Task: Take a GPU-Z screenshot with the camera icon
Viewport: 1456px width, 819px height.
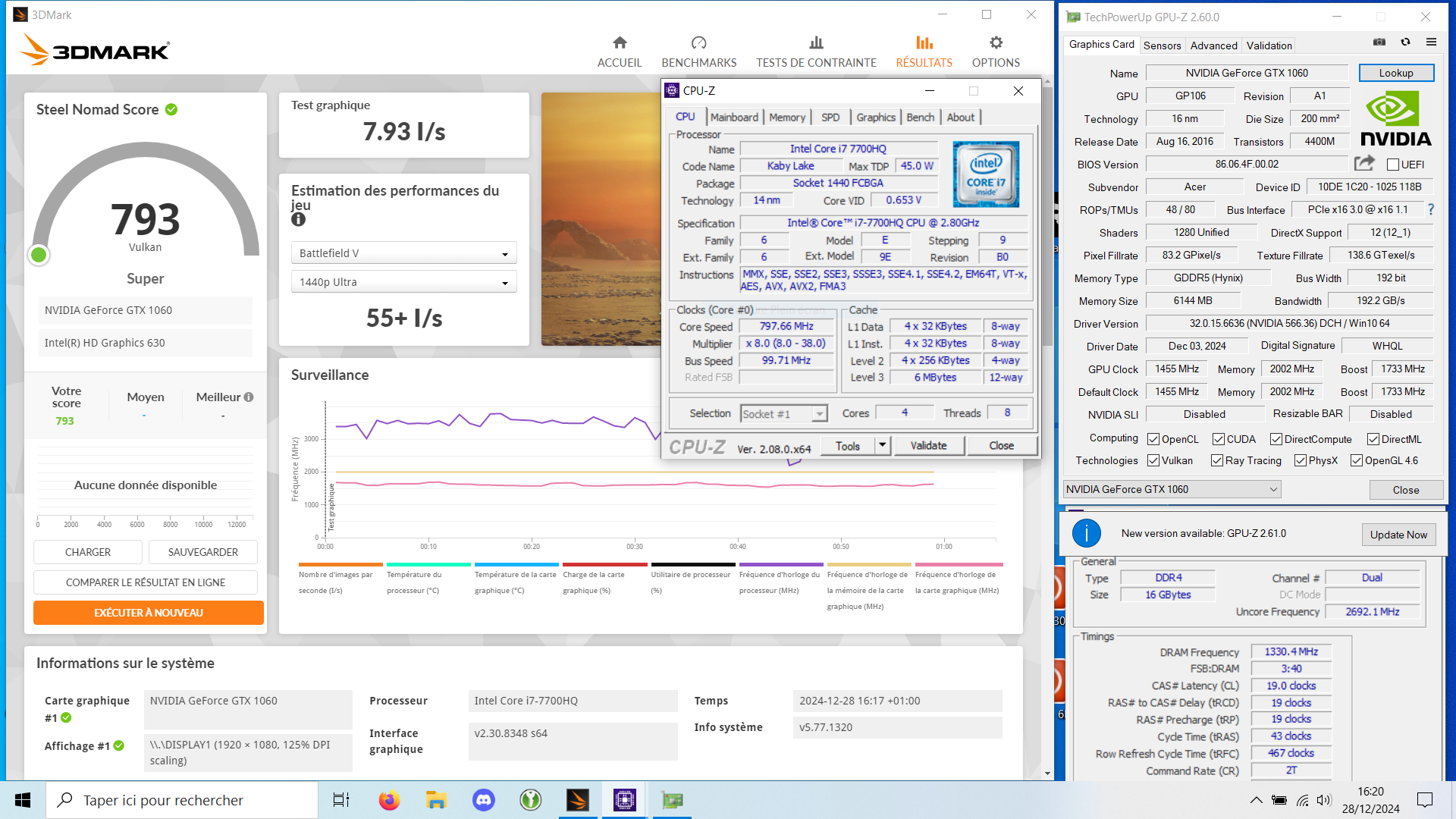Action: point(1379,42)
